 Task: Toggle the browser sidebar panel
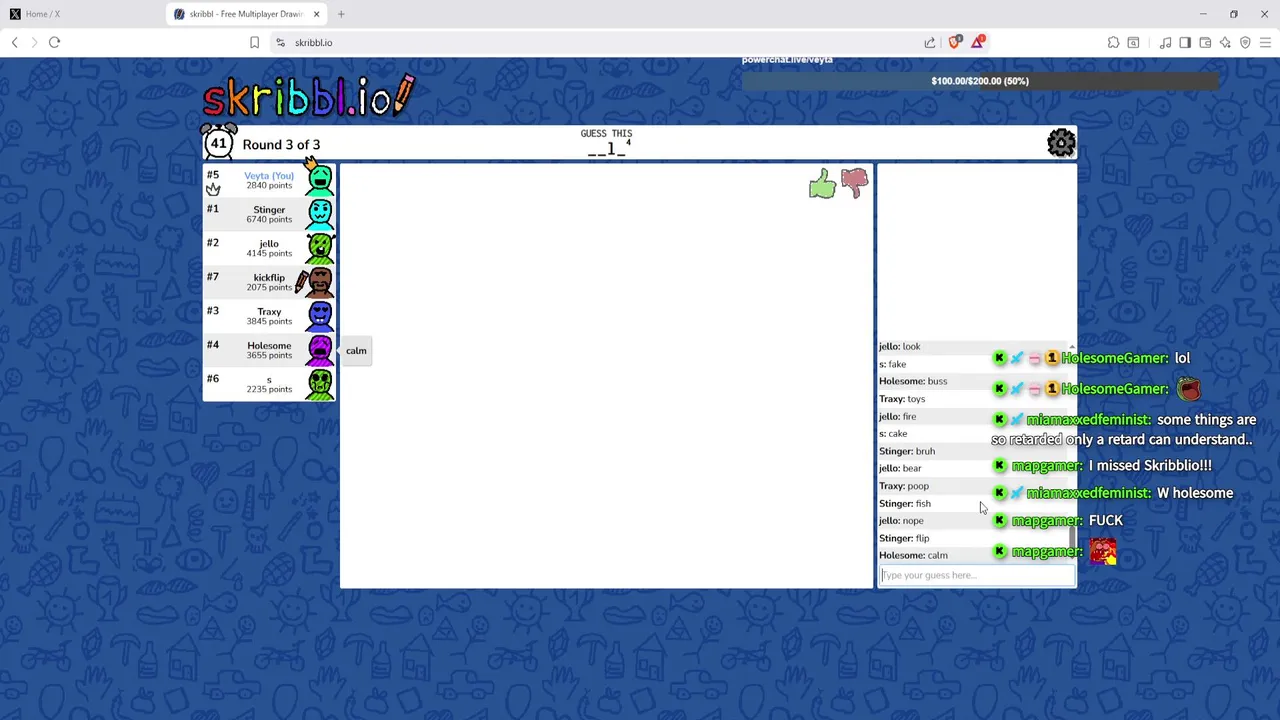point(1185,42)
